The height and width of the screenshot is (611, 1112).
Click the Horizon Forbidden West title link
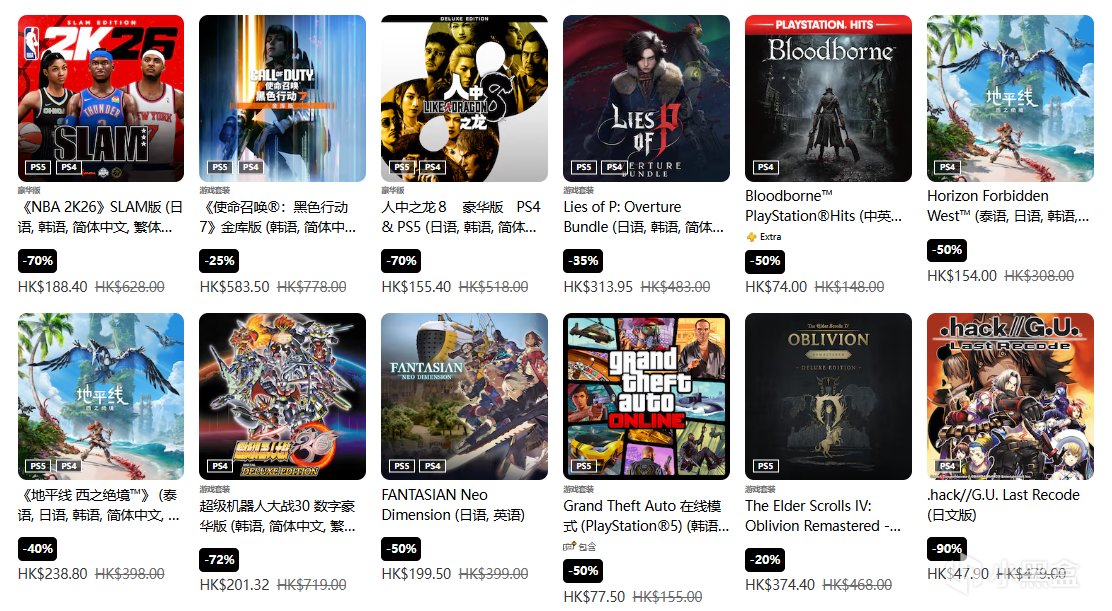point(1008,206)
